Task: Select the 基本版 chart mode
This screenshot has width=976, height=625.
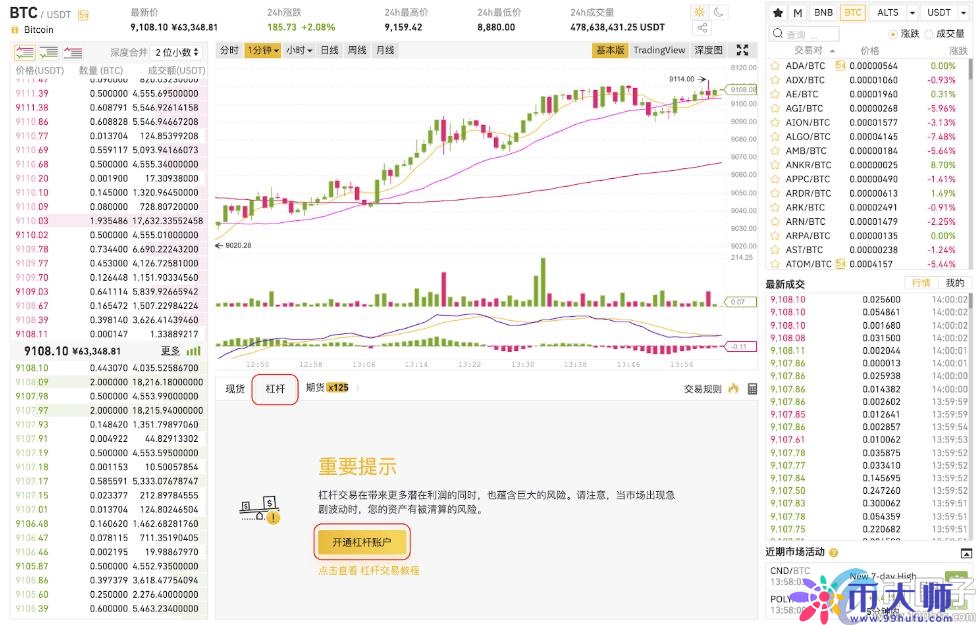Action: coord(609,50)
